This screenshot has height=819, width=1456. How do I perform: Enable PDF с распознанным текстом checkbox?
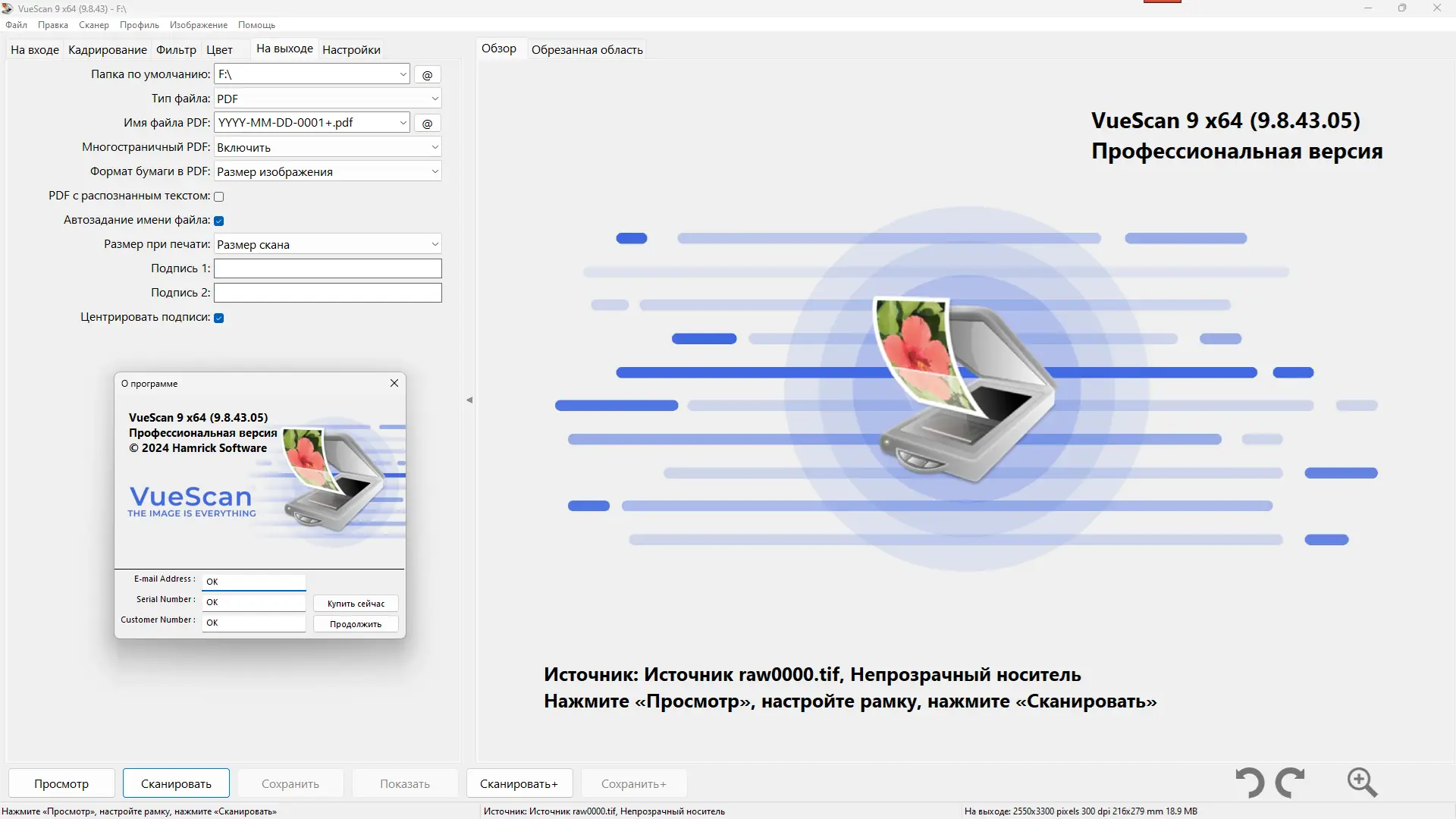point(219,196)
